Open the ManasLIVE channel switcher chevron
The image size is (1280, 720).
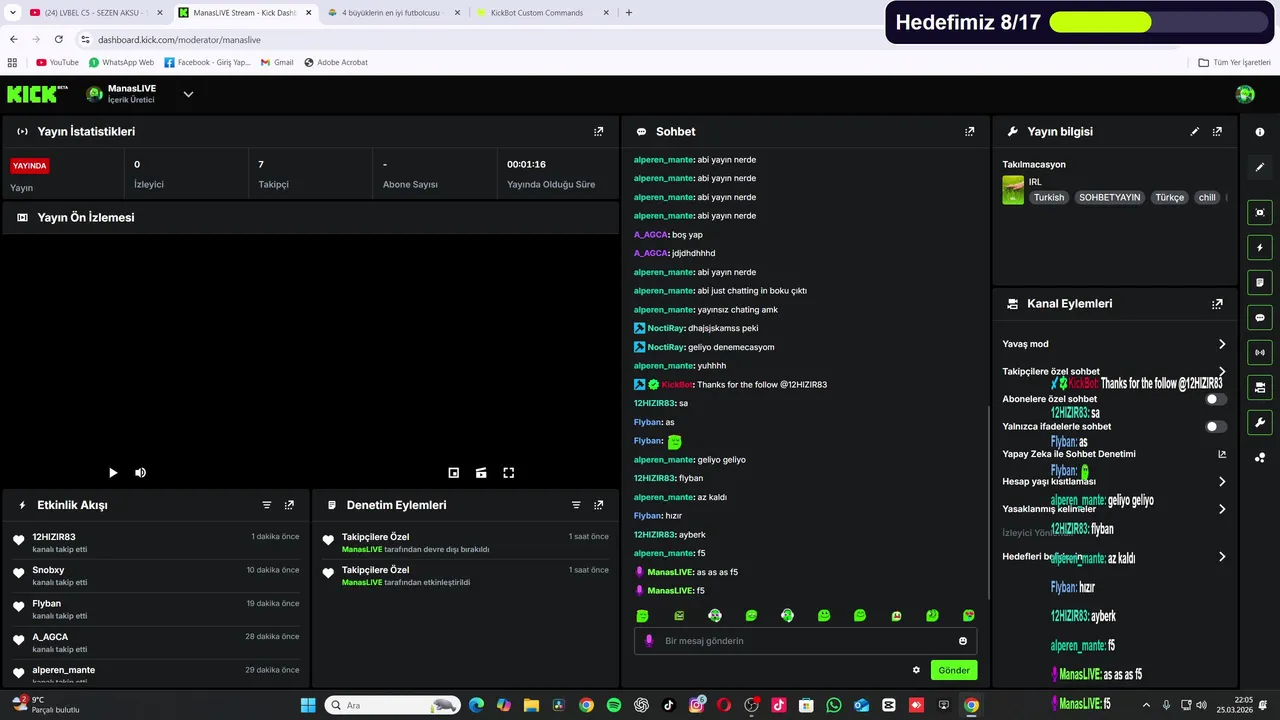pos(188,94)
